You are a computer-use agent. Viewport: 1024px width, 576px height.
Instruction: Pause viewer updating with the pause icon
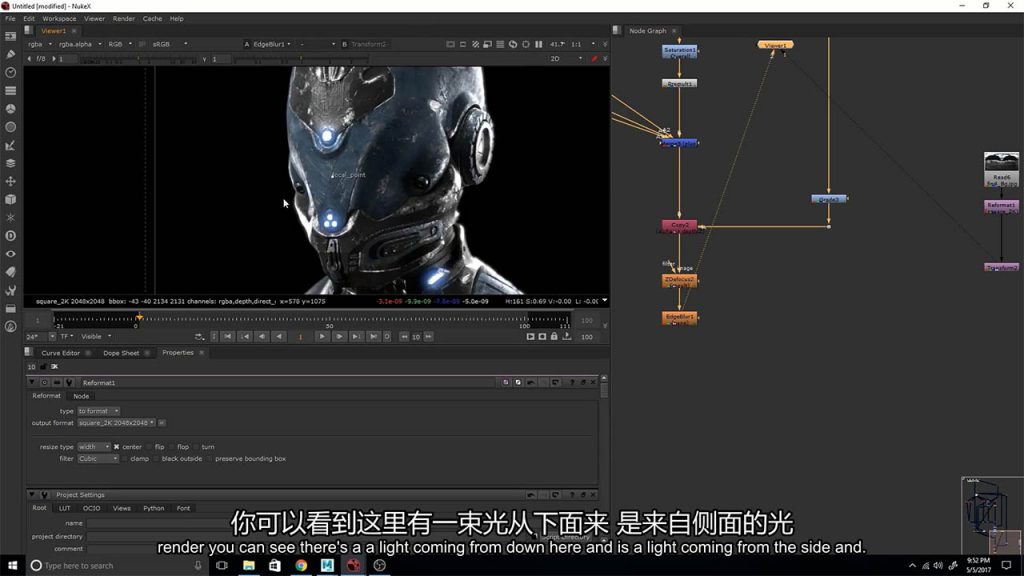pos(539,44)
